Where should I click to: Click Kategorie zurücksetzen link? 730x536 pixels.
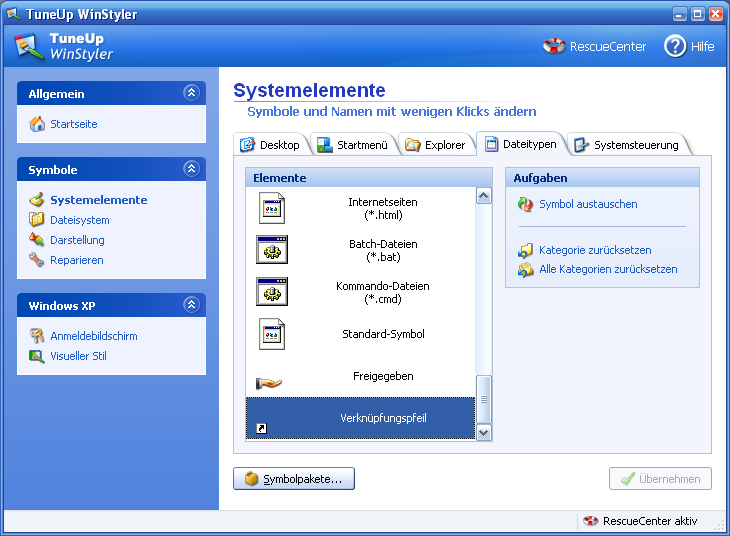pyautogui.click(x=595, y=250)
